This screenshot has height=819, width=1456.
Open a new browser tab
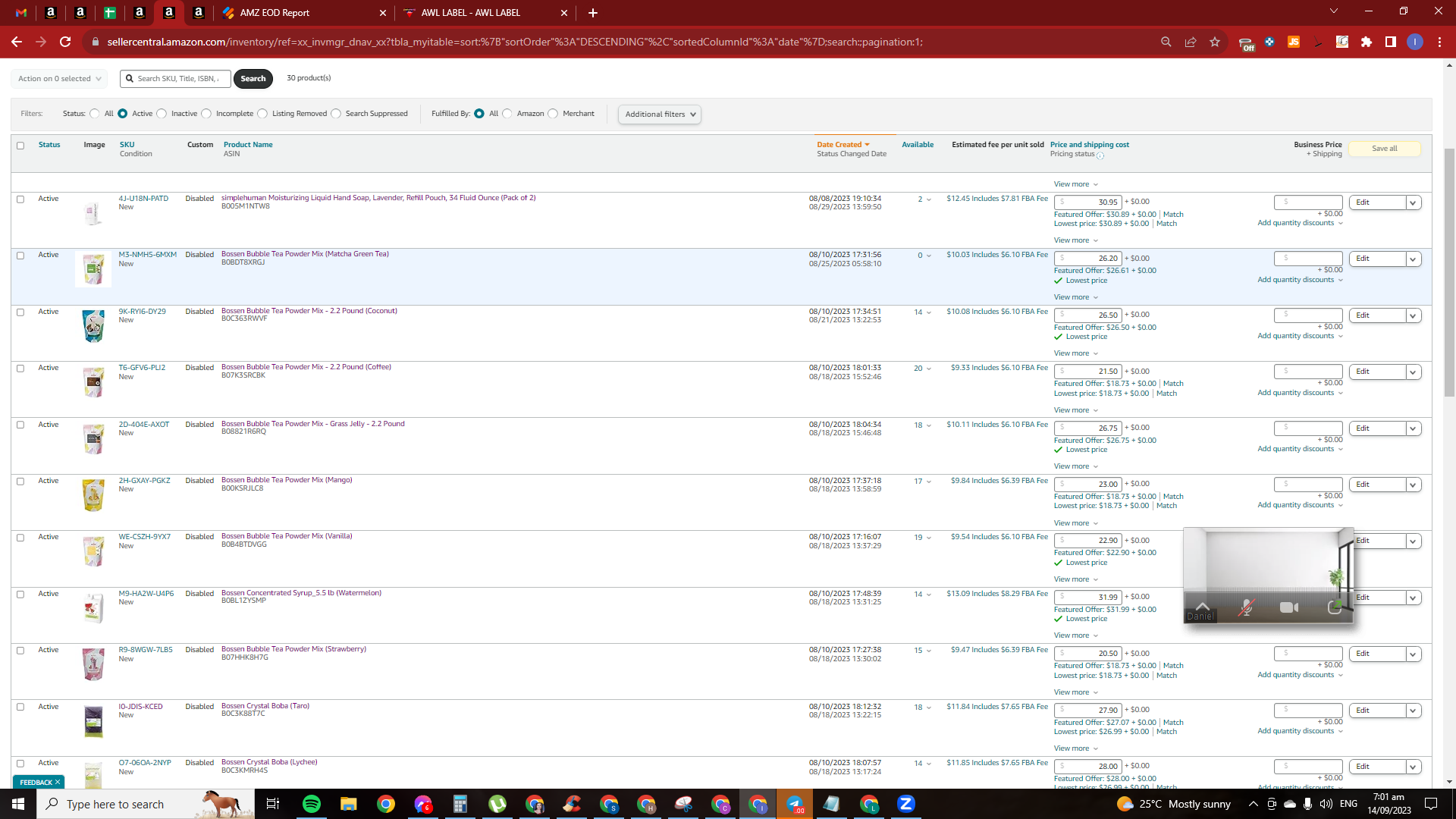point(593,13)
